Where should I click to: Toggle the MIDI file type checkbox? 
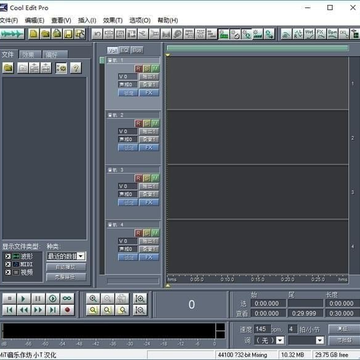(8, 264)
